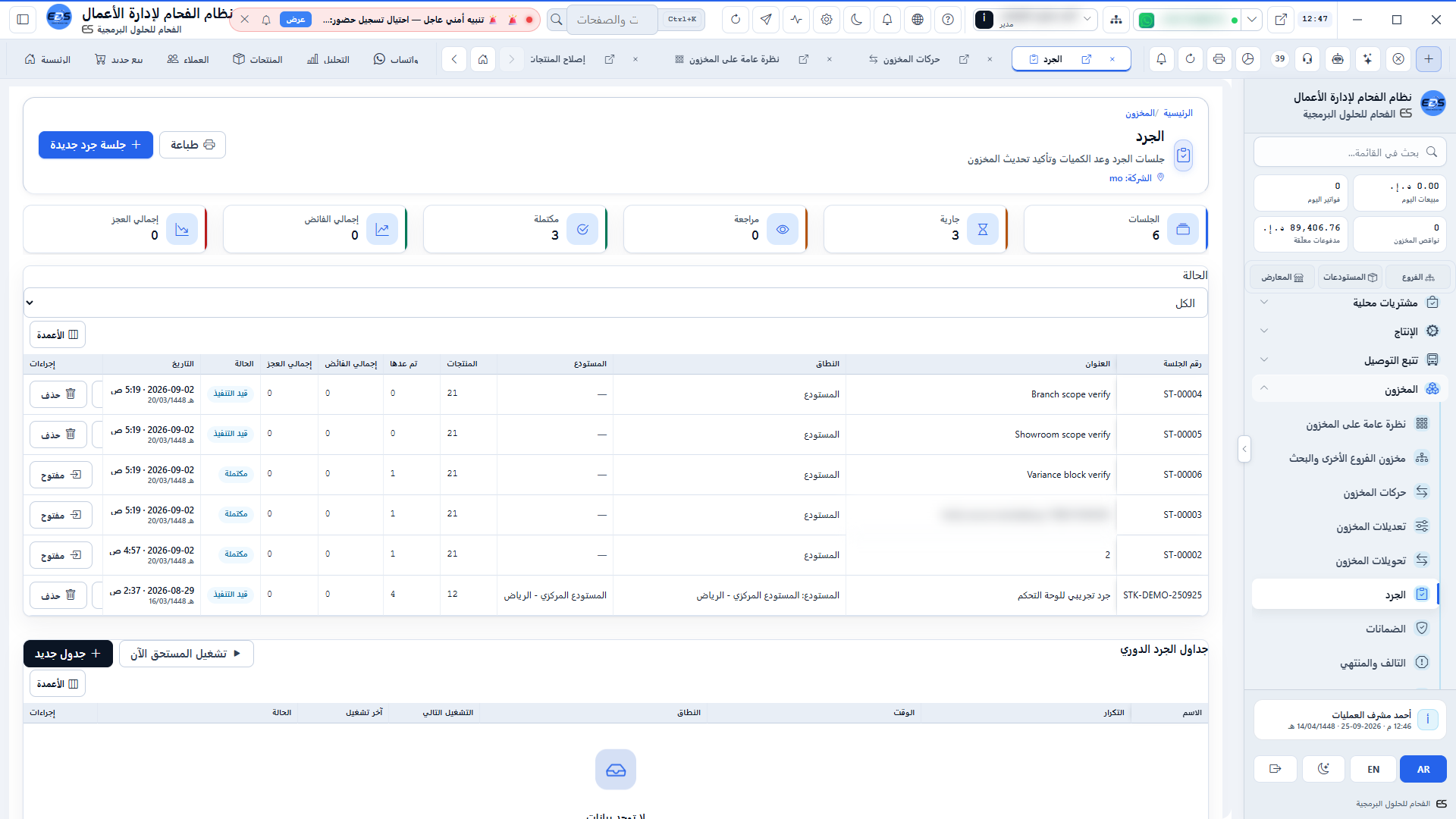Open the settings gear icon in the title bar

point(827,20)
